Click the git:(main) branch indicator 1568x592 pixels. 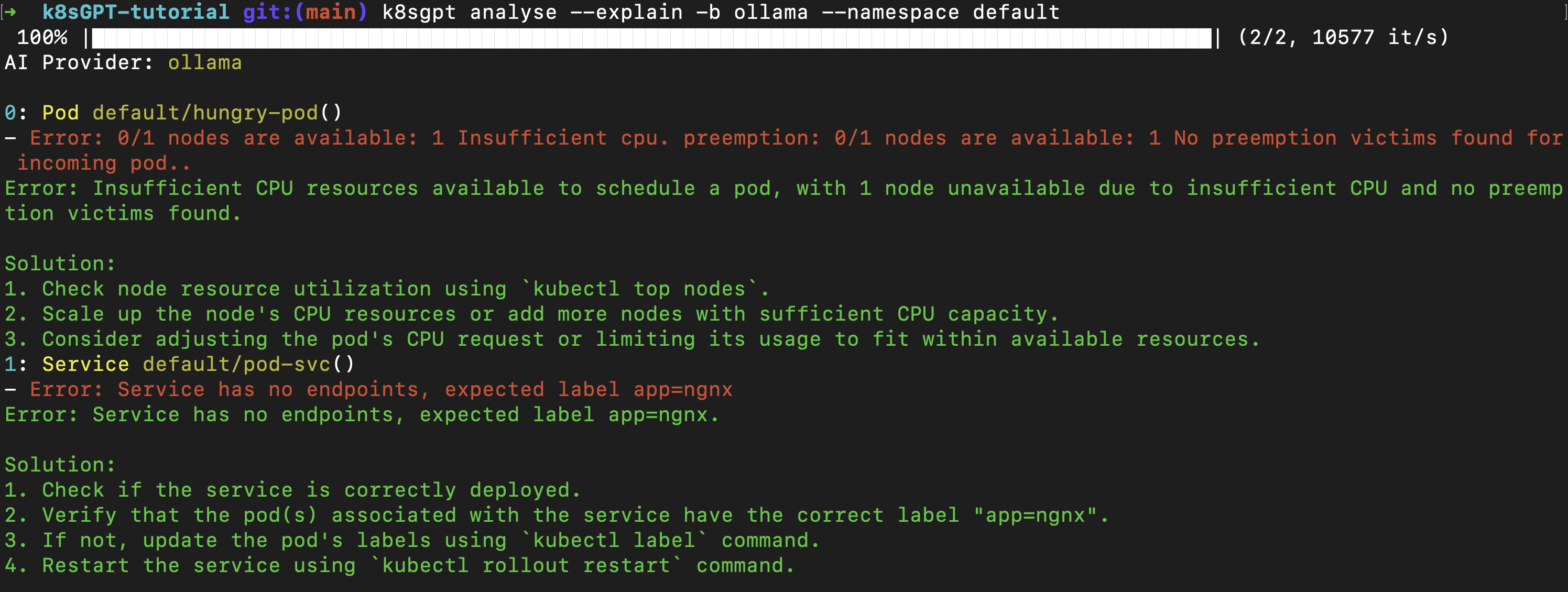pyautogui.click(x=305, y=12)
